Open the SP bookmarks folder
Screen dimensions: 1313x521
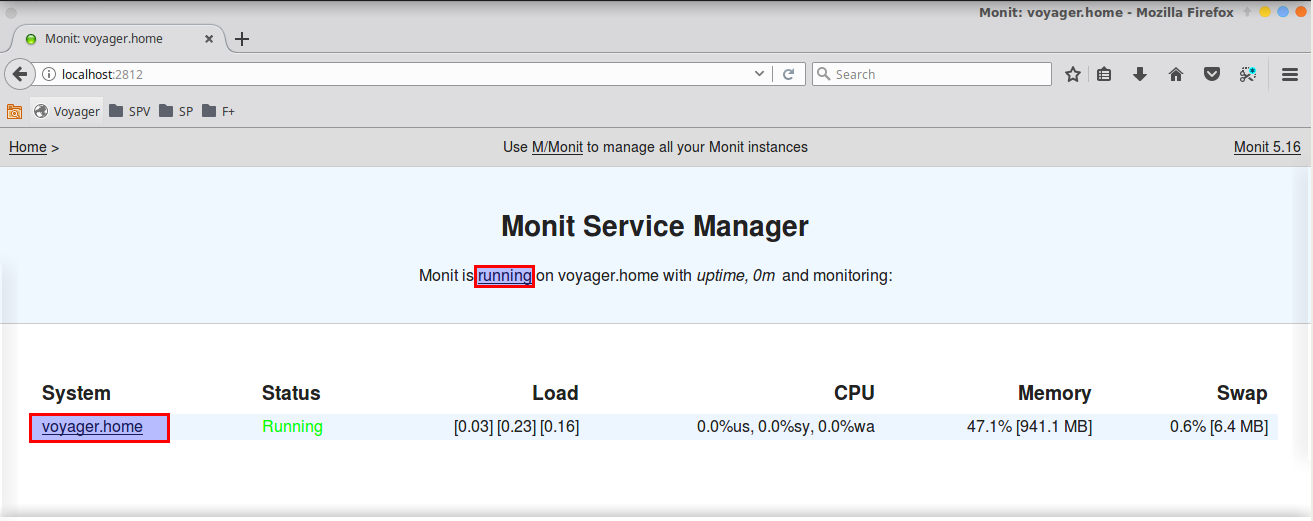pos(175,111)
